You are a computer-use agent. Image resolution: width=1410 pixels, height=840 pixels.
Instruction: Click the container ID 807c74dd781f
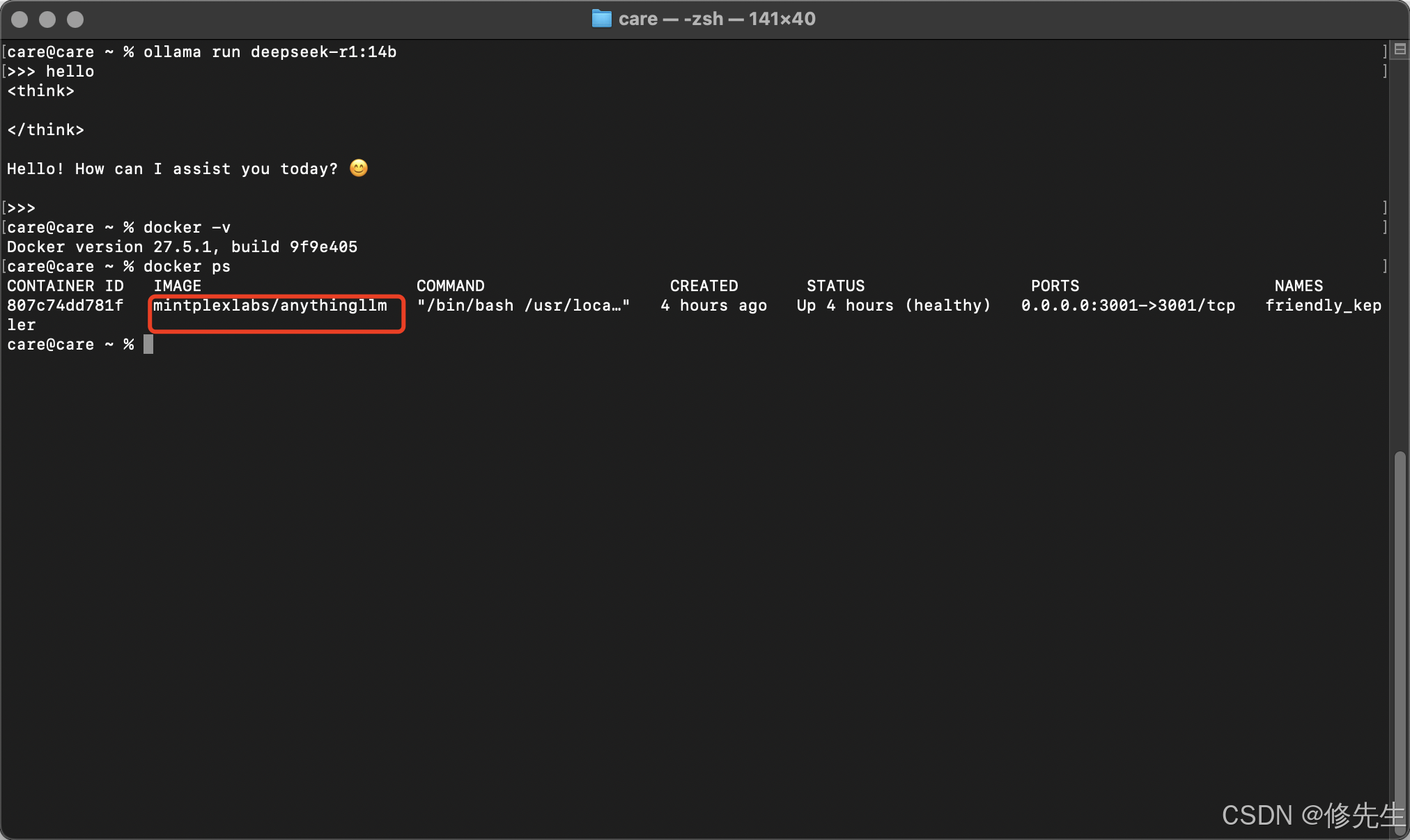[65, 305]
